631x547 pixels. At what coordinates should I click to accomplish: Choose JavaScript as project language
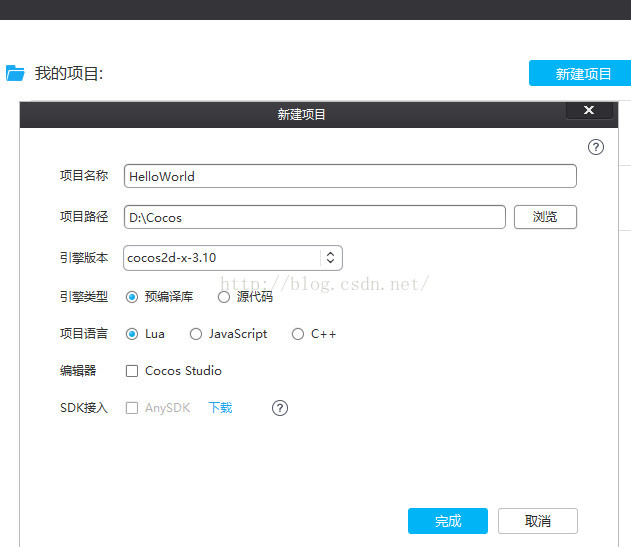click(x=196, y=334)
